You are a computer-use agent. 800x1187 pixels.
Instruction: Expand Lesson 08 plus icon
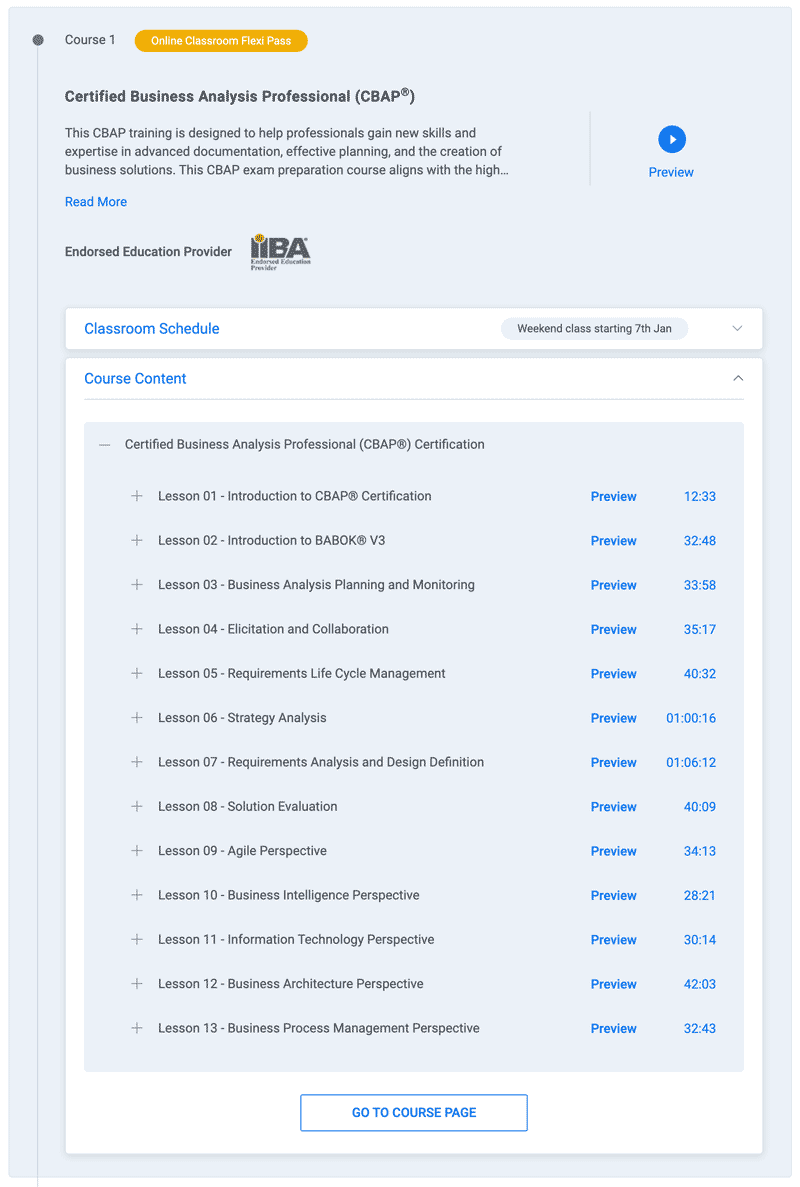(x=137, y=806)
